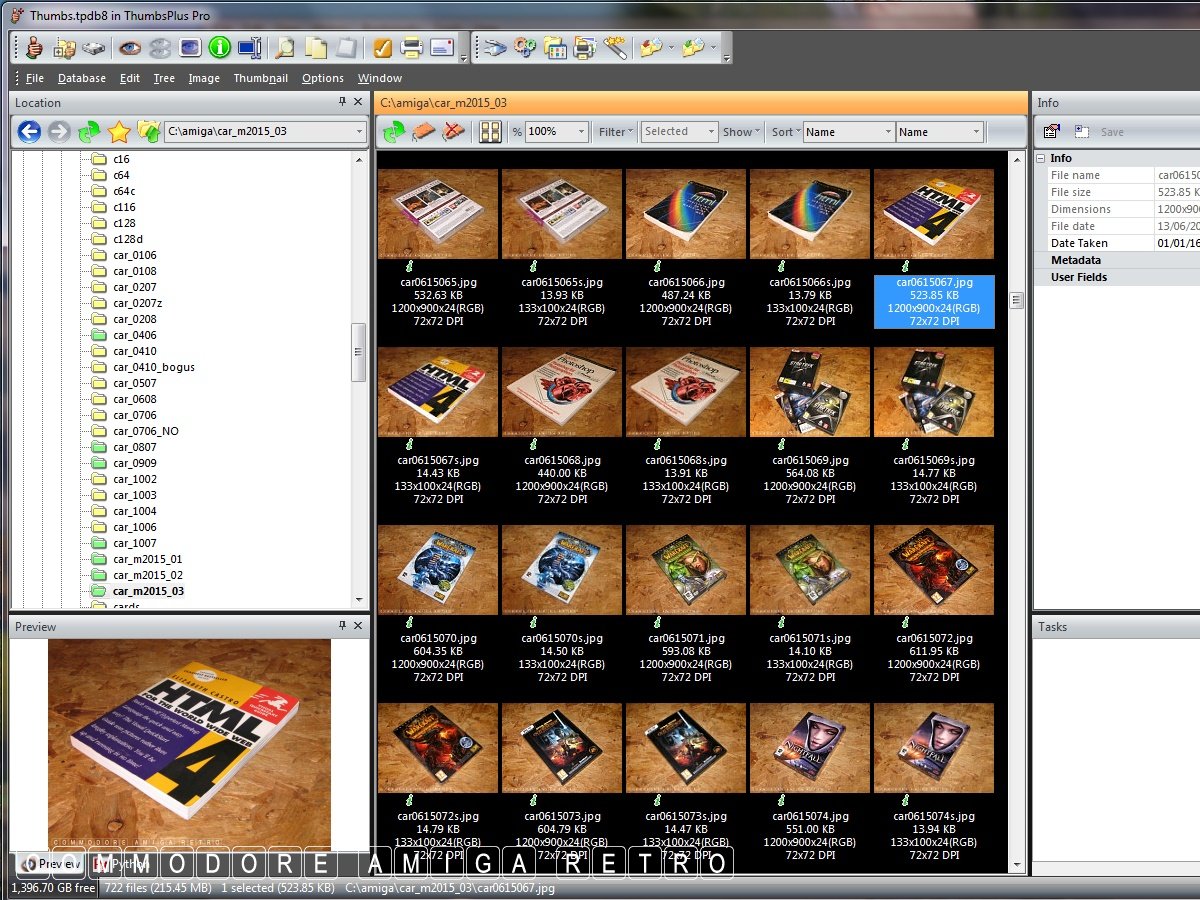Screen dimensions: 1200x900
Task: Open the 100% zoom size dropdown
Action: 581,131
